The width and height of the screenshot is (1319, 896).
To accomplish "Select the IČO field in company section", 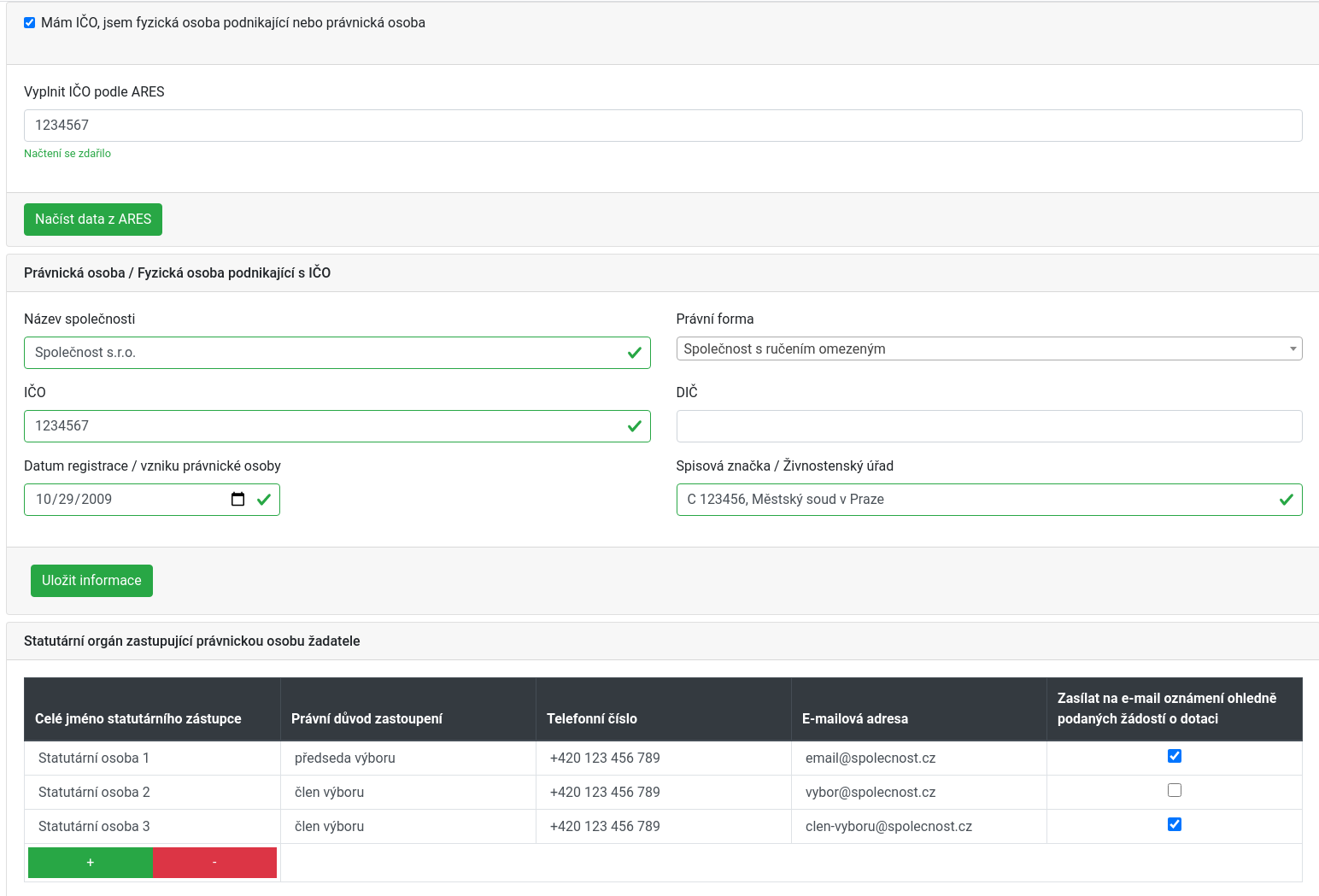I will 325,426.
